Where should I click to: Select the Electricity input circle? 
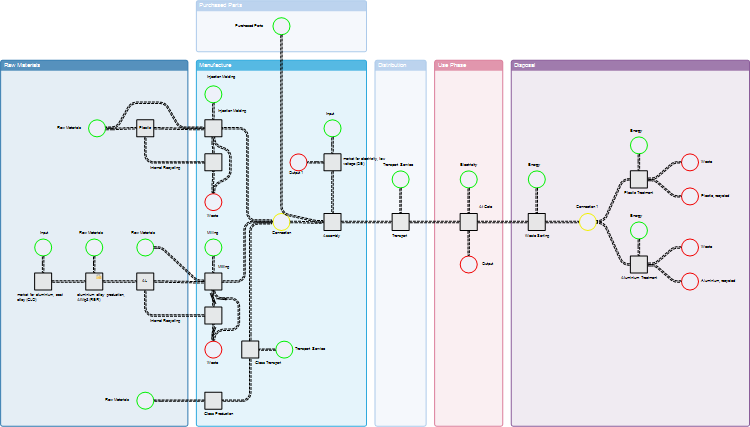tap(469, 179)
